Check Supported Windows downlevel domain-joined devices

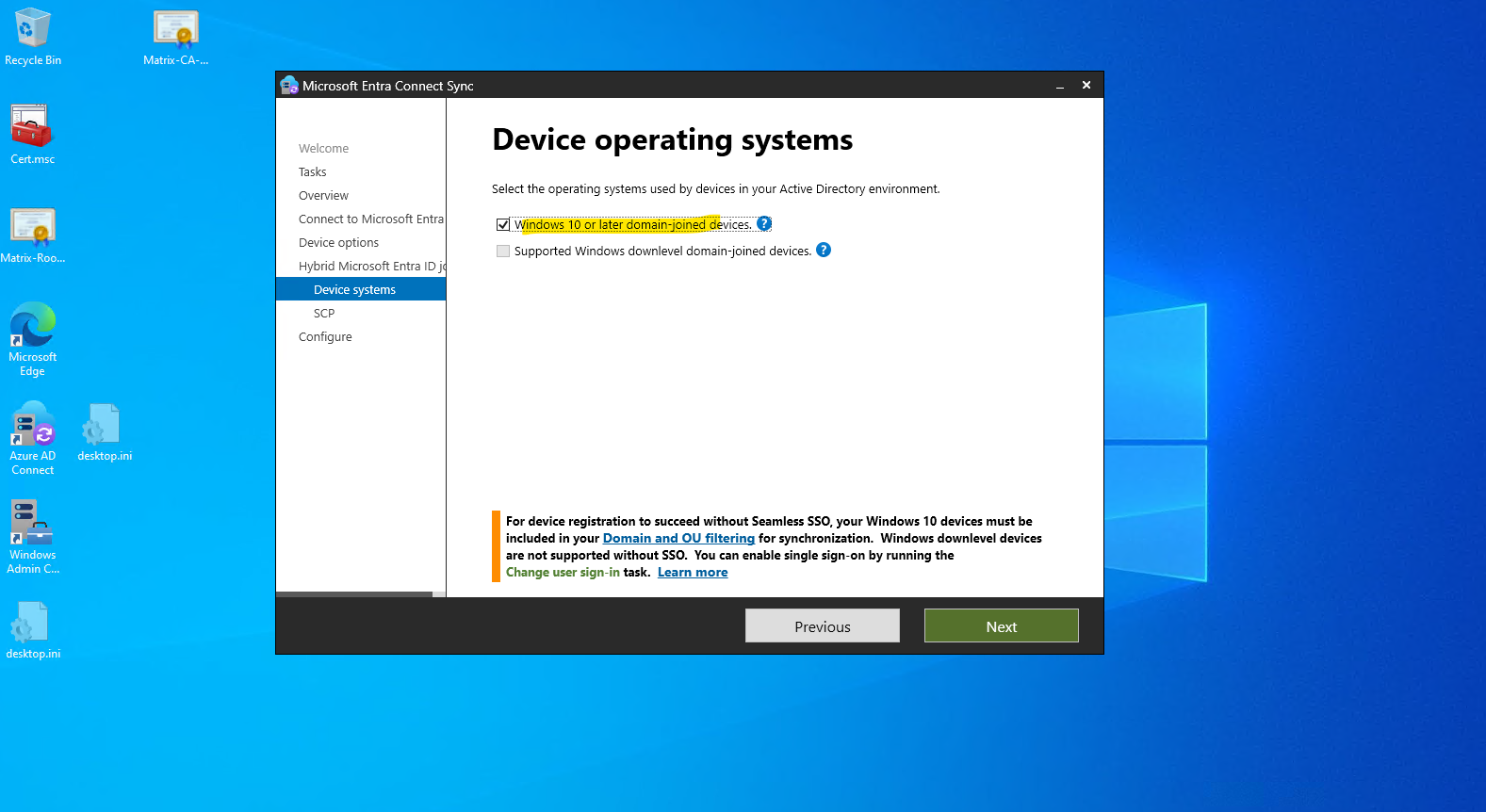503,251
